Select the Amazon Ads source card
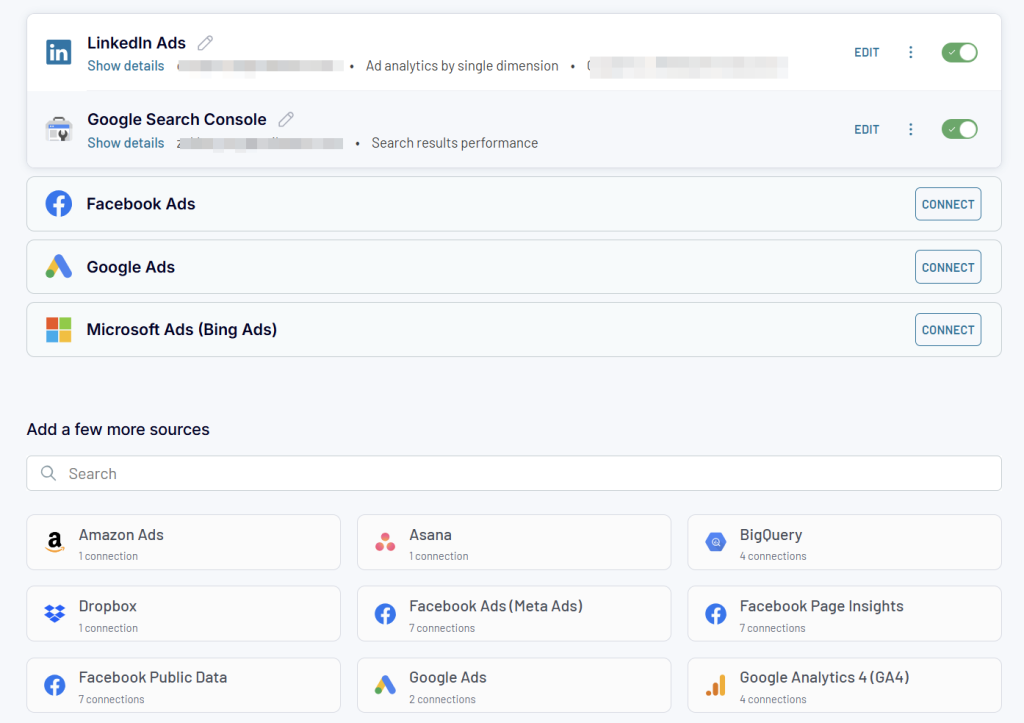The width and height of the screenshot is (1024, 723). click(184, 542)
